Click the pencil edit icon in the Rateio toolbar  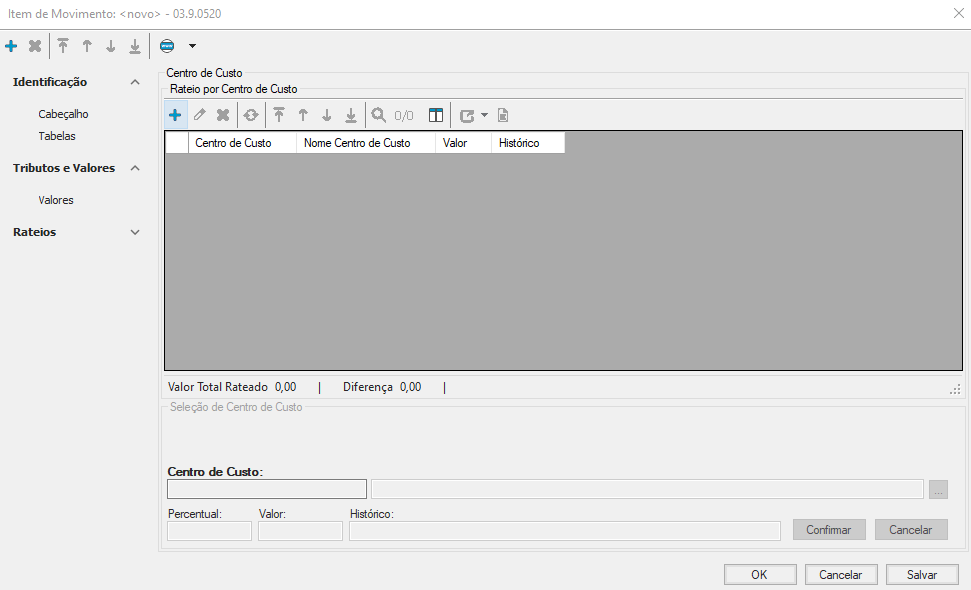point(200,115)
